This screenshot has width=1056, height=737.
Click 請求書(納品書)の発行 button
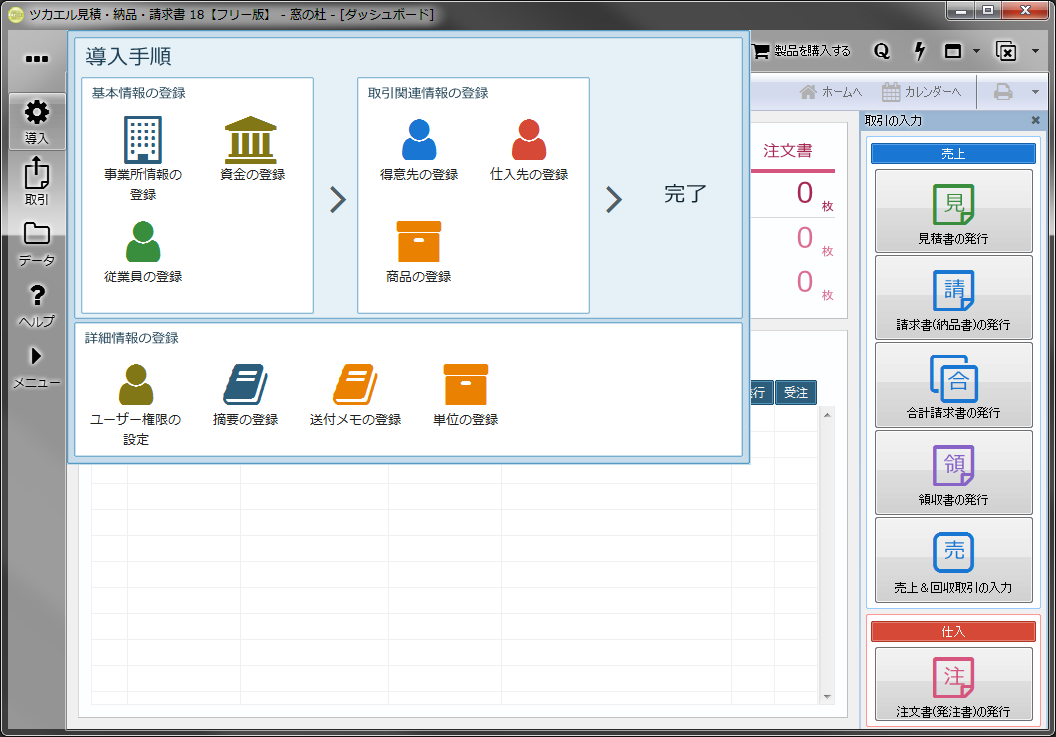coord(953,297)
